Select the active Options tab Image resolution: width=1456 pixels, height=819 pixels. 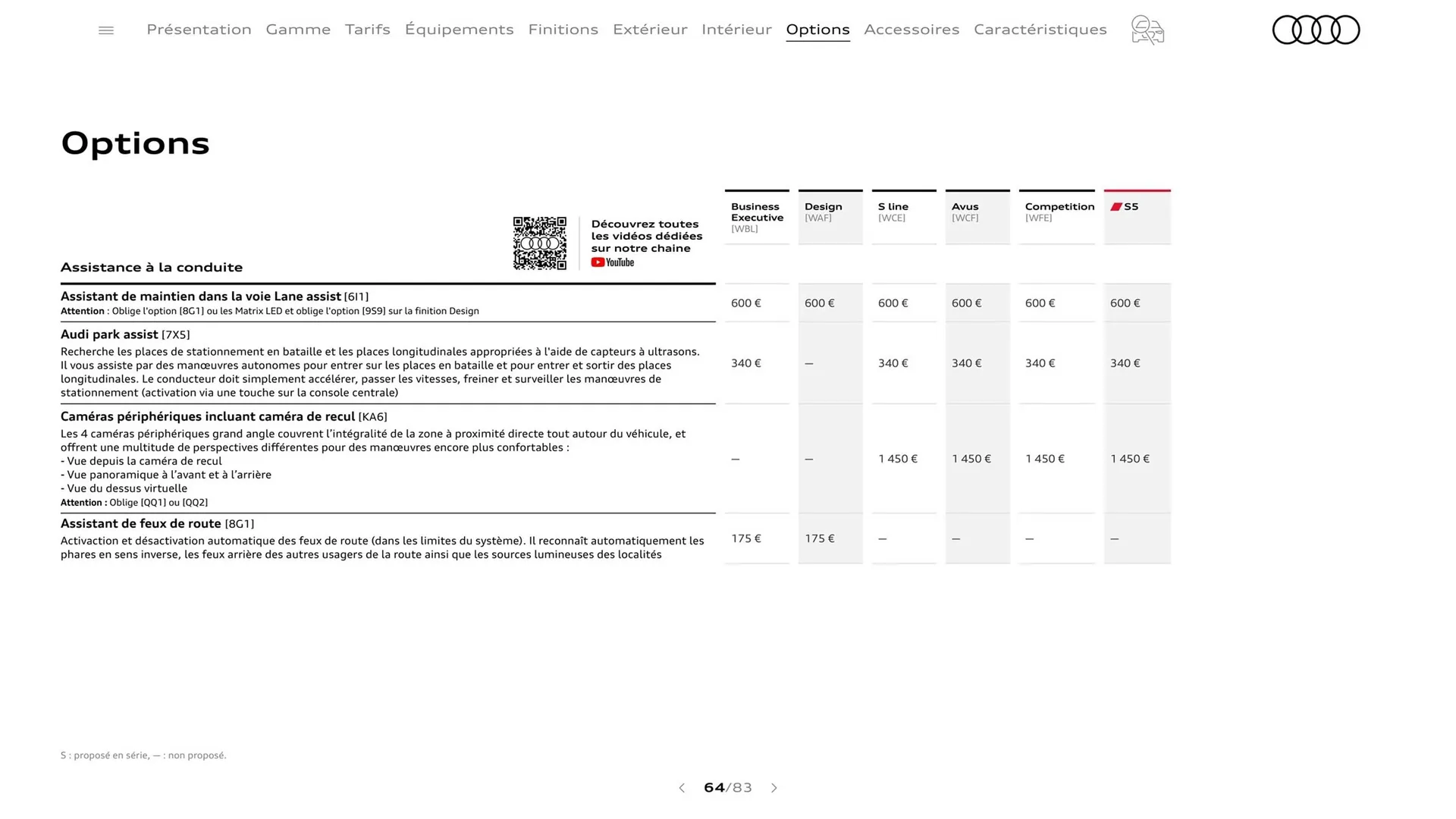pos(817,29)
